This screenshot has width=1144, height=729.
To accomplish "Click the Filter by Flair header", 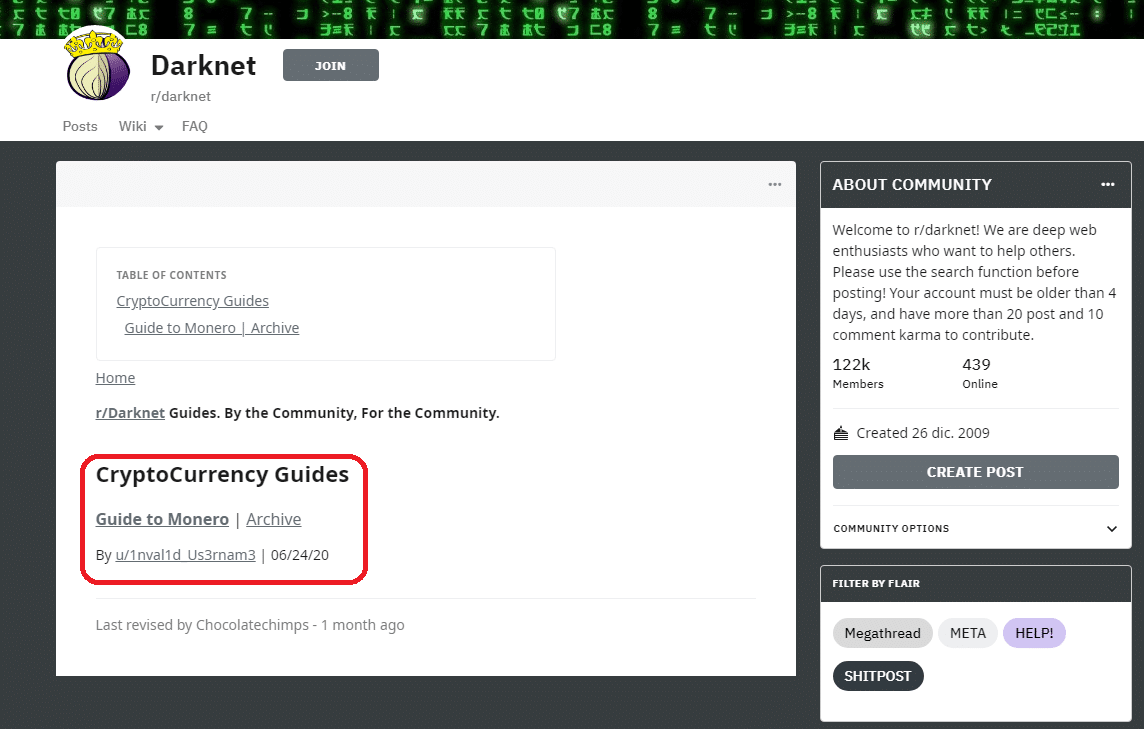I will 876,584.
